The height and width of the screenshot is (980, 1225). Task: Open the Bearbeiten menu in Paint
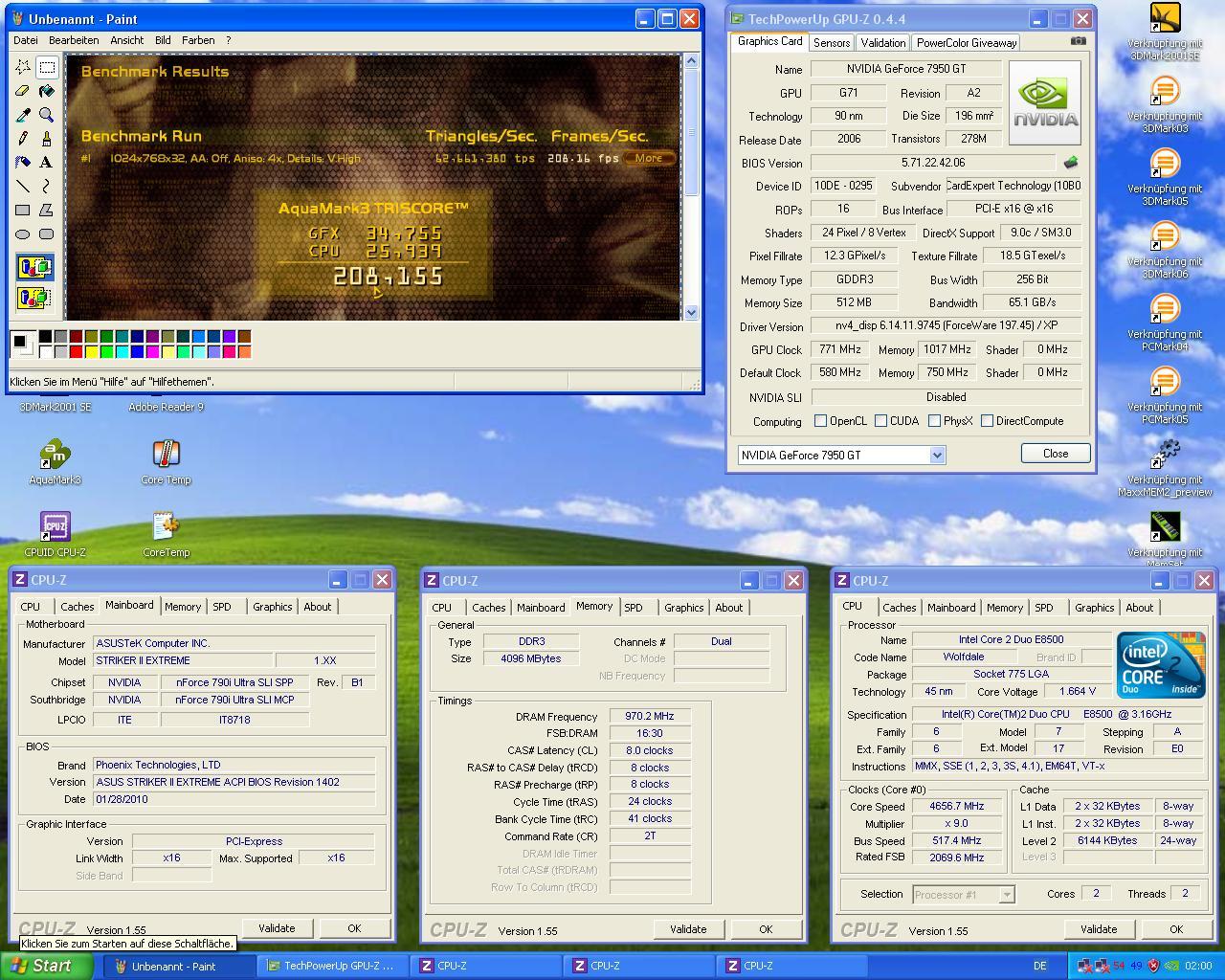click(x=74, y=40)
